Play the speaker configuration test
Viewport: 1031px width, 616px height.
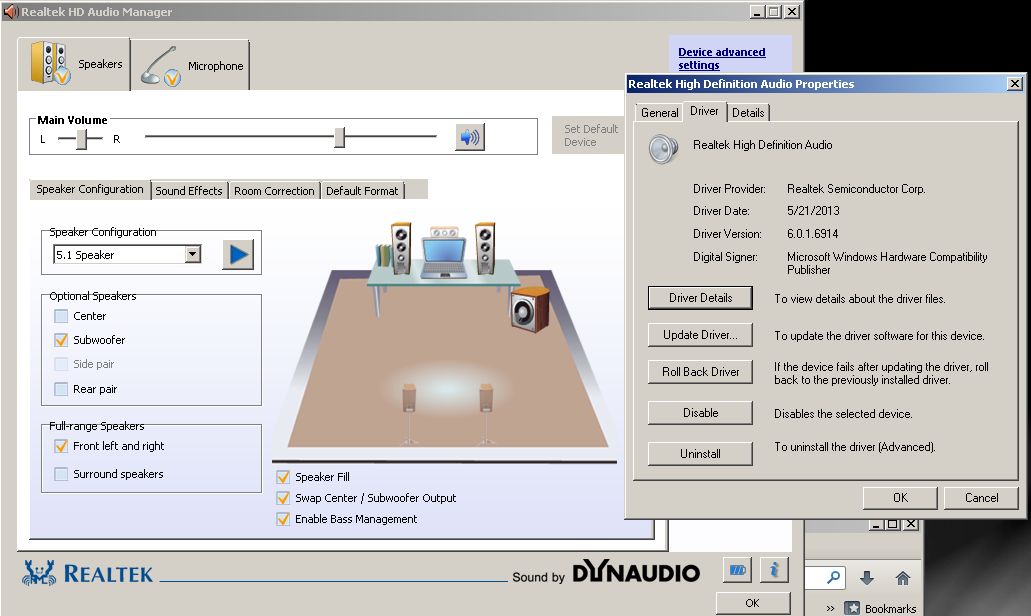pos(238,254)
